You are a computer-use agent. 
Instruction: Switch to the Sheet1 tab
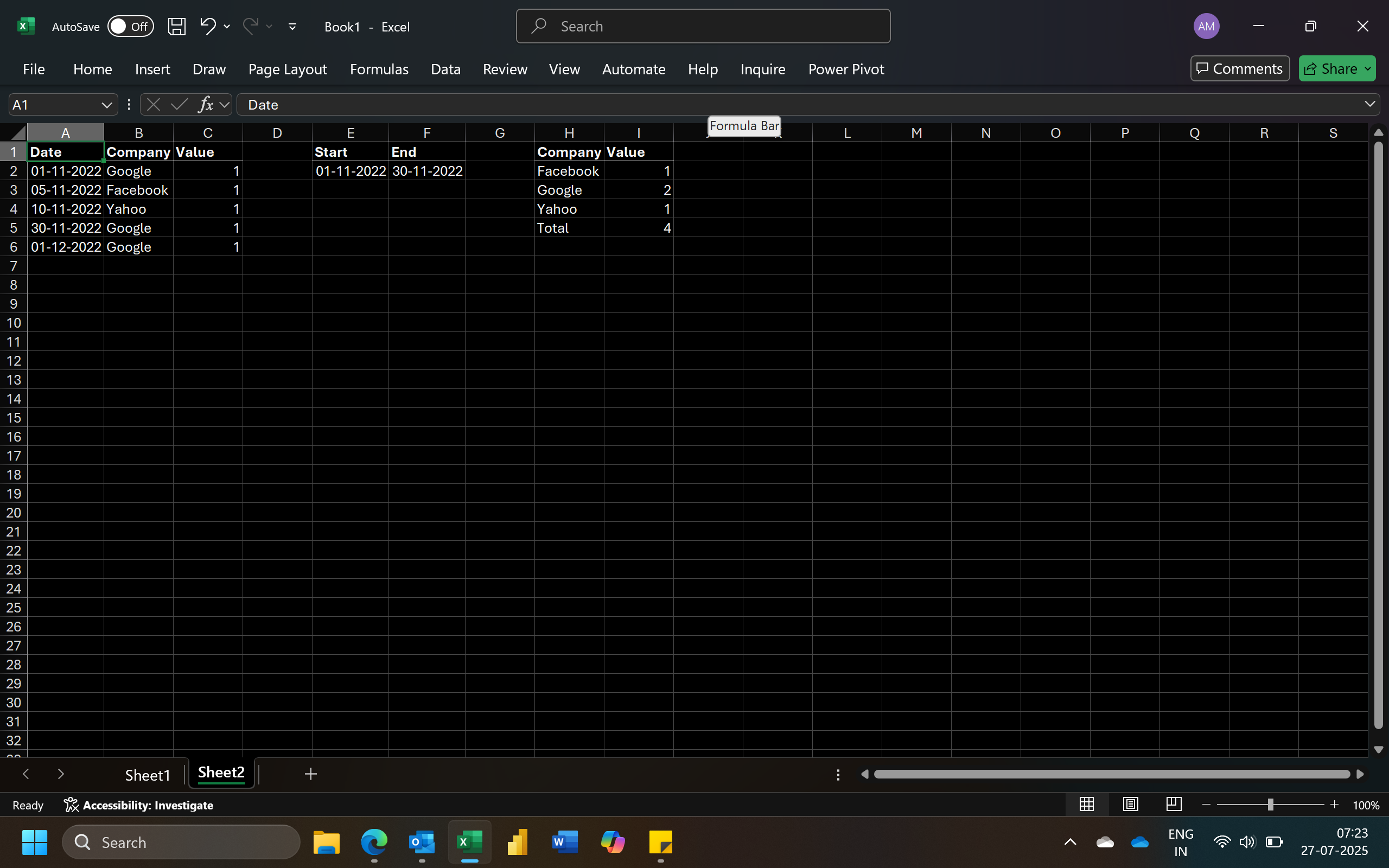[x=148, y=775]
